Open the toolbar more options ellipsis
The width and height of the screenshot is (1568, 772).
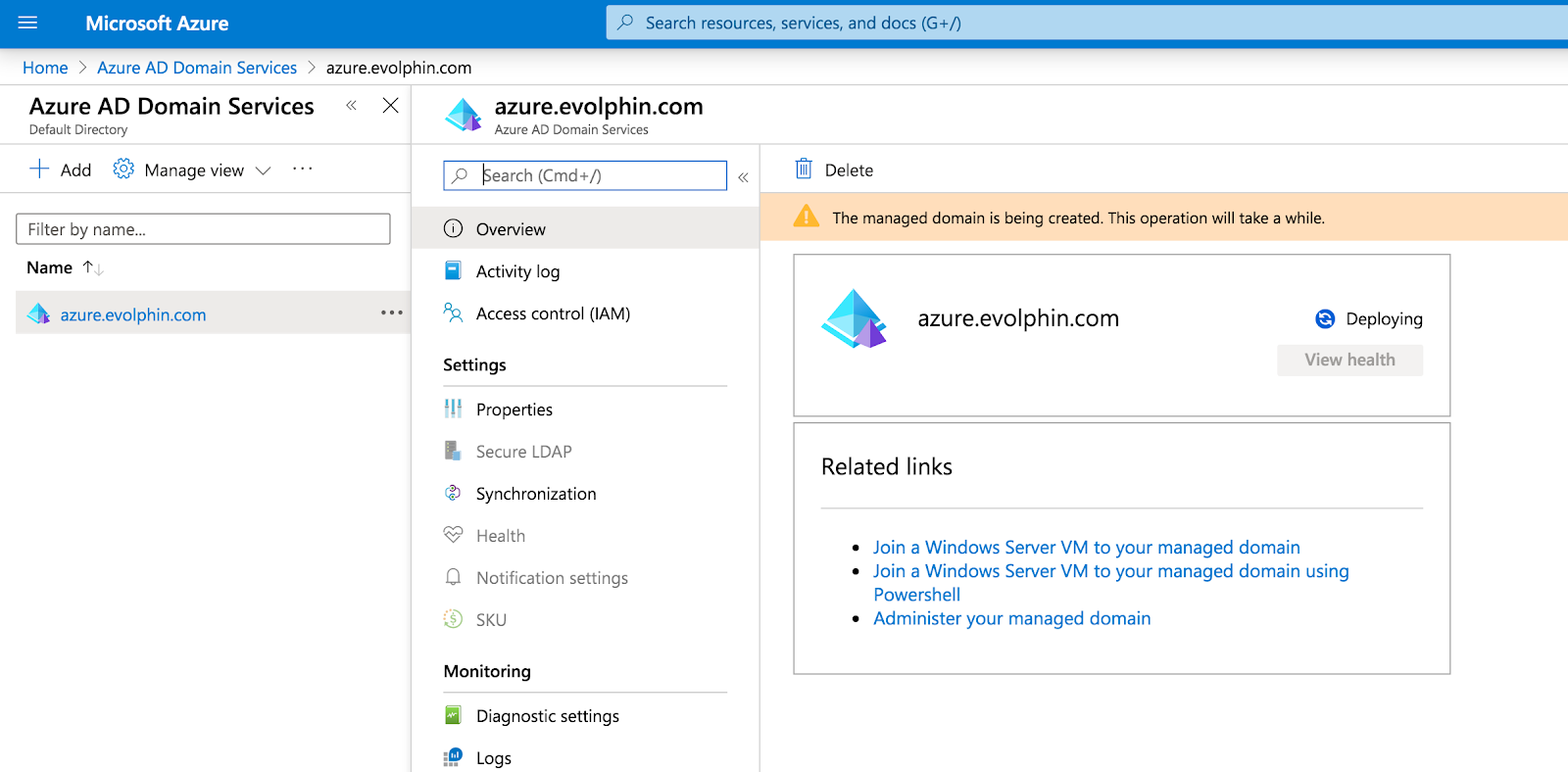[303, 169]
